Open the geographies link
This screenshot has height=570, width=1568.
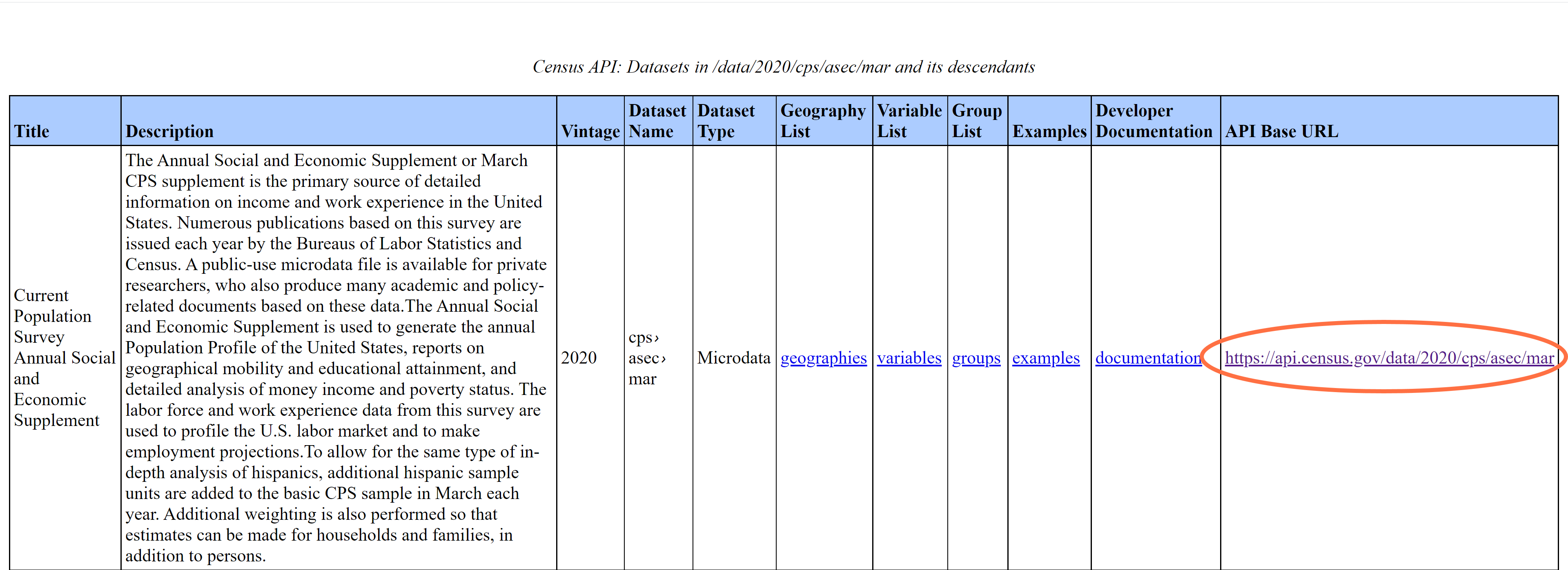[823, 358]
